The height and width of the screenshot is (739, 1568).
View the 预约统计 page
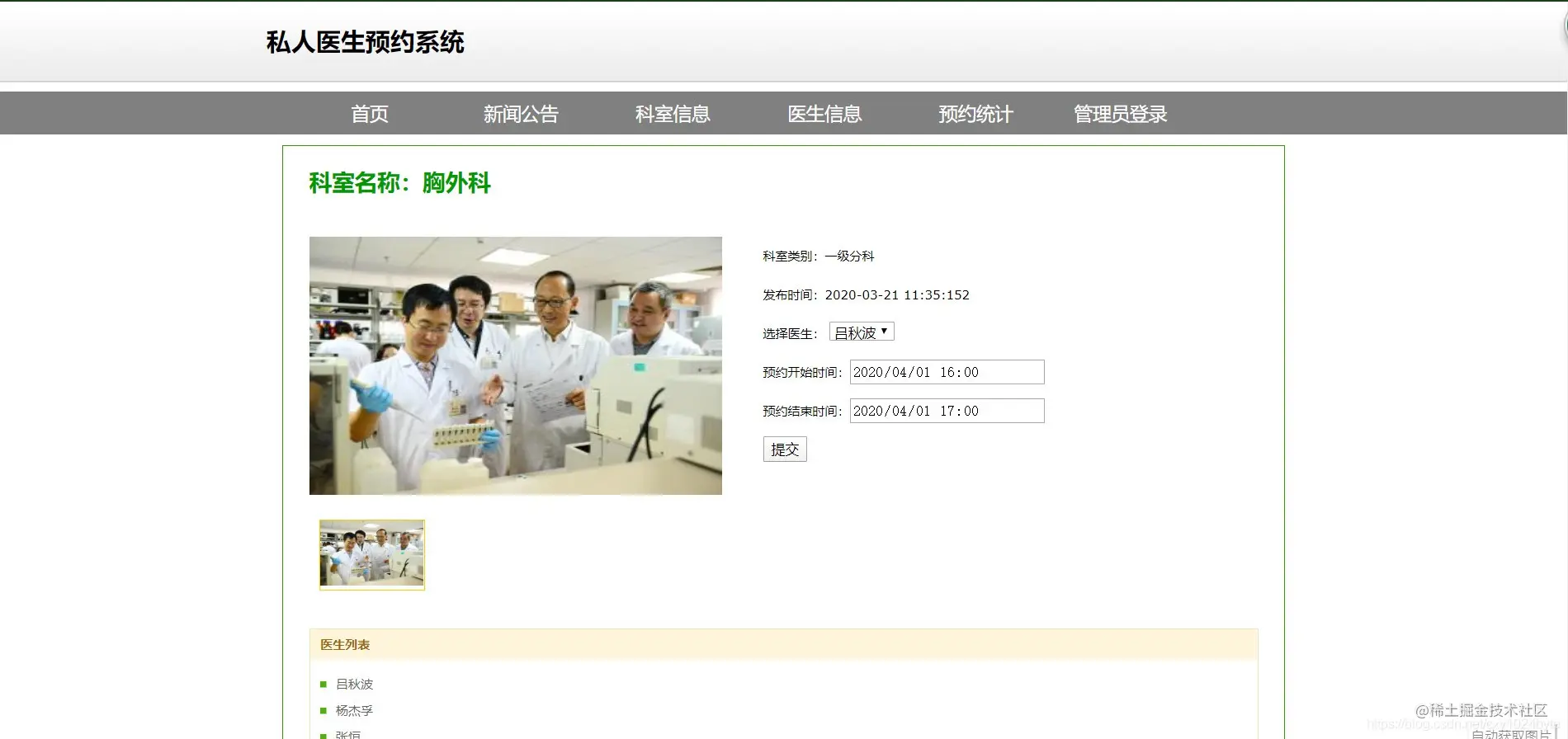point(975,114)
